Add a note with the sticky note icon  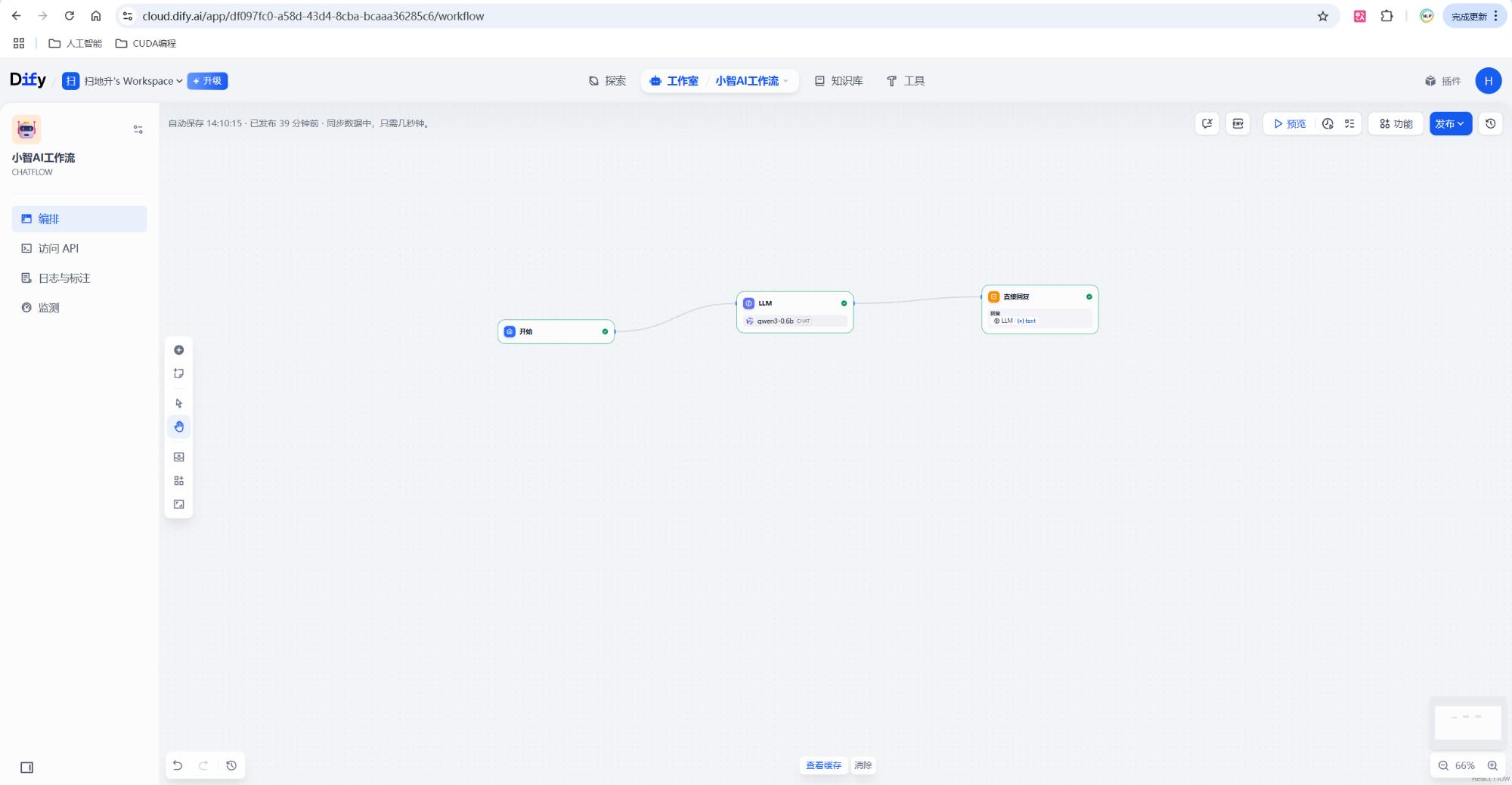(x=179, y=374)
